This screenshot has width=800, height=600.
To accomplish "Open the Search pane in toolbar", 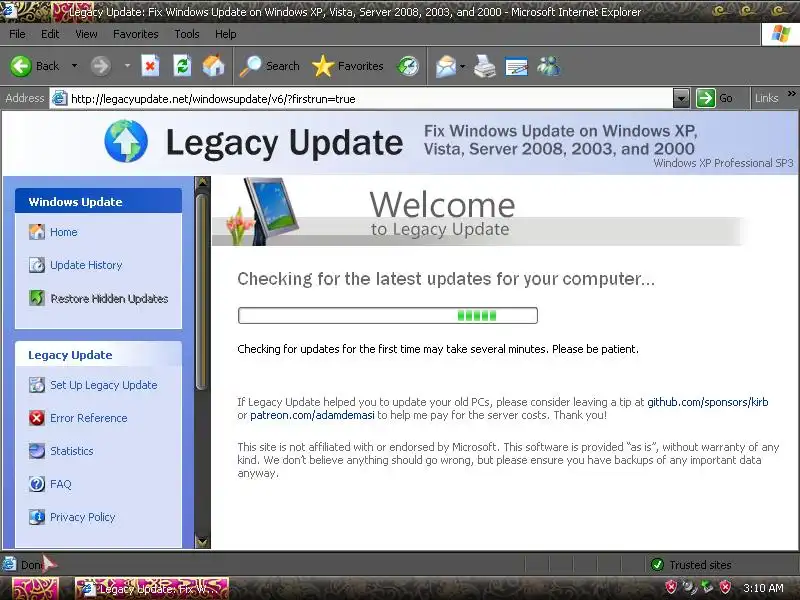I will pyautogui.click(x=269, y=66).
